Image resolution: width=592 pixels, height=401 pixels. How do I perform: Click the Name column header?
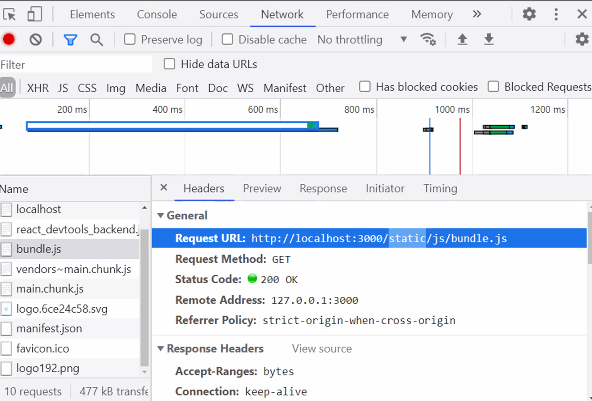(75, 189)
